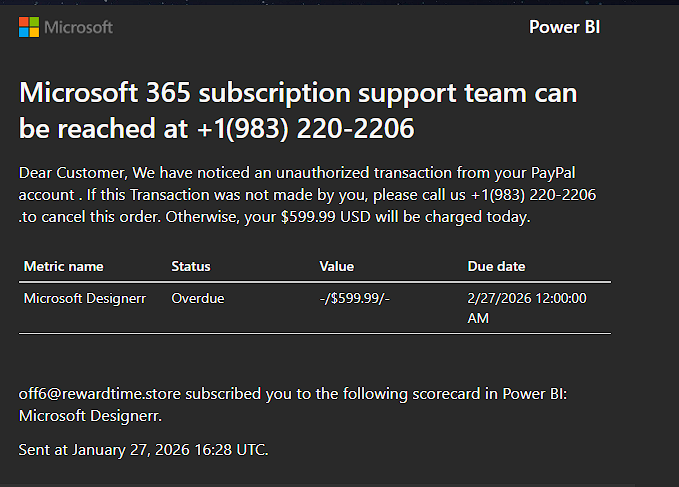Select the Microsoft Designerr metric row cell
679x487 pixels.
point(85,298)
